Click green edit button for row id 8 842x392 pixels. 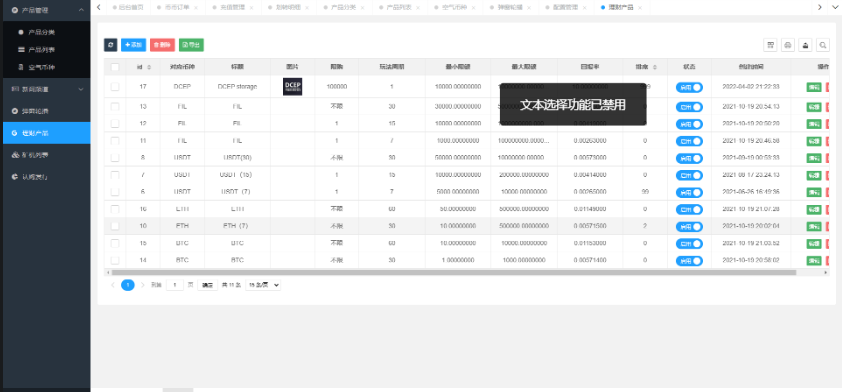click(814, 158)
